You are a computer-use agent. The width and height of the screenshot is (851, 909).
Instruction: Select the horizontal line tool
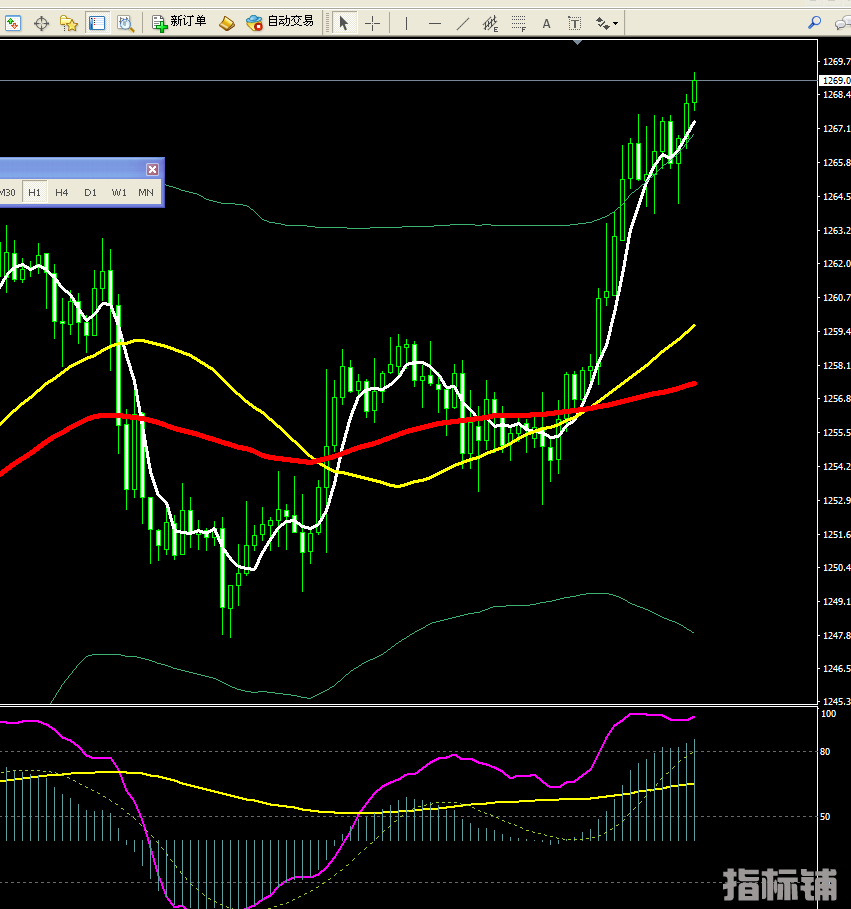point(434,22)
